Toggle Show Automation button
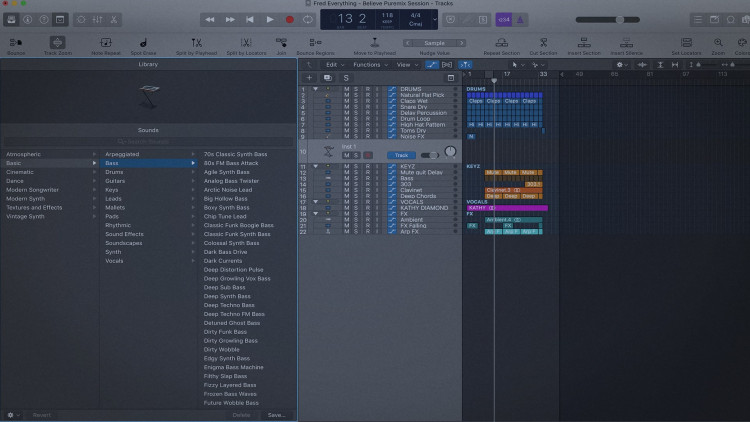 coord(431,65)
